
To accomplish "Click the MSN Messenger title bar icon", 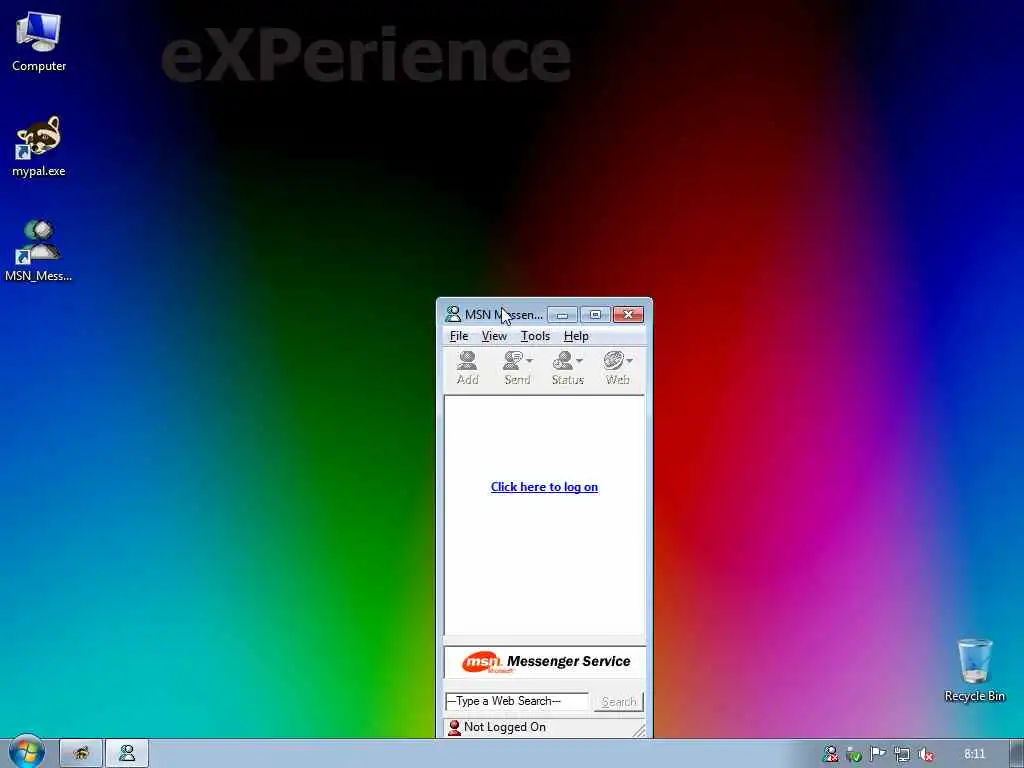I will (x=453, y=314).
